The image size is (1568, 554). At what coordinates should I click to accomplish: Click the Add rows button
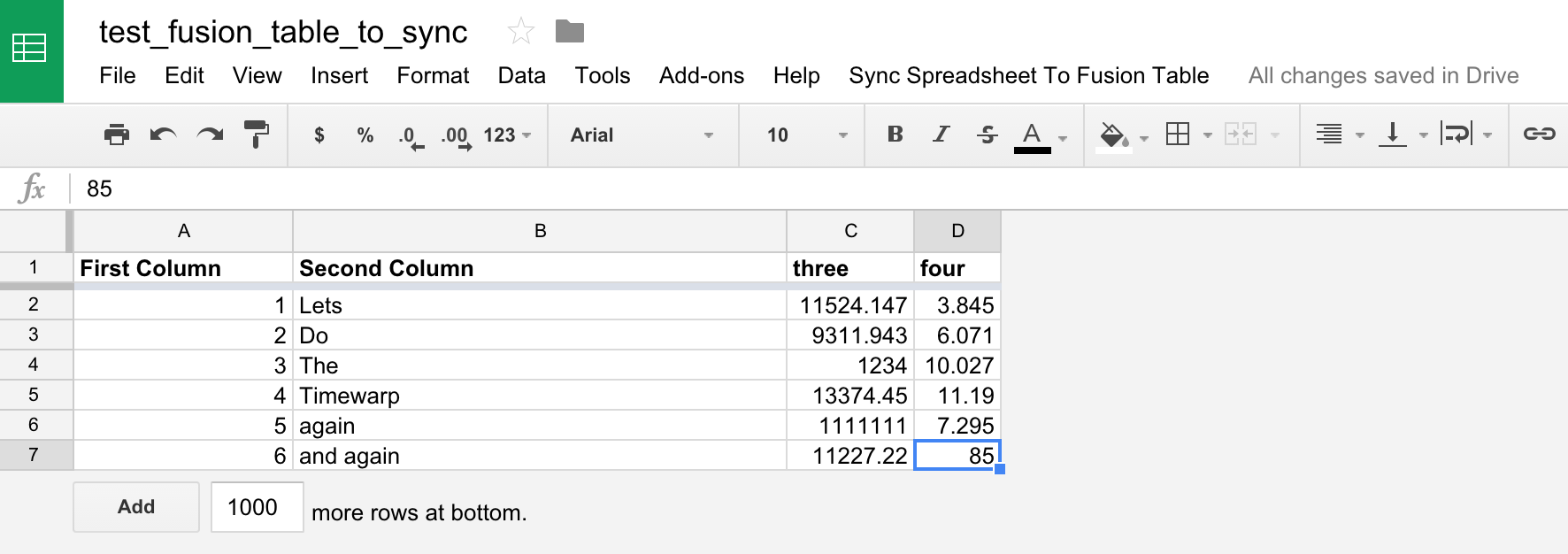pos(136,507)
